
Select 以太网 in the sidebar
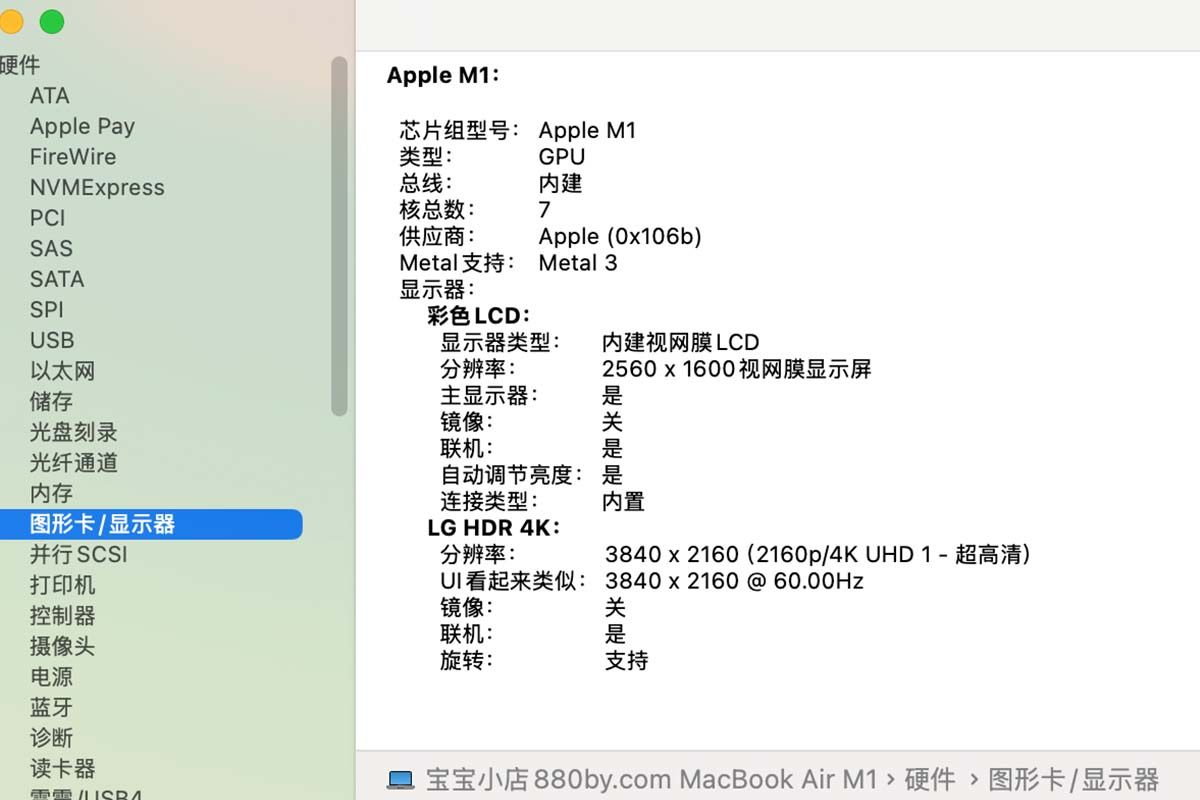point(62,371)
